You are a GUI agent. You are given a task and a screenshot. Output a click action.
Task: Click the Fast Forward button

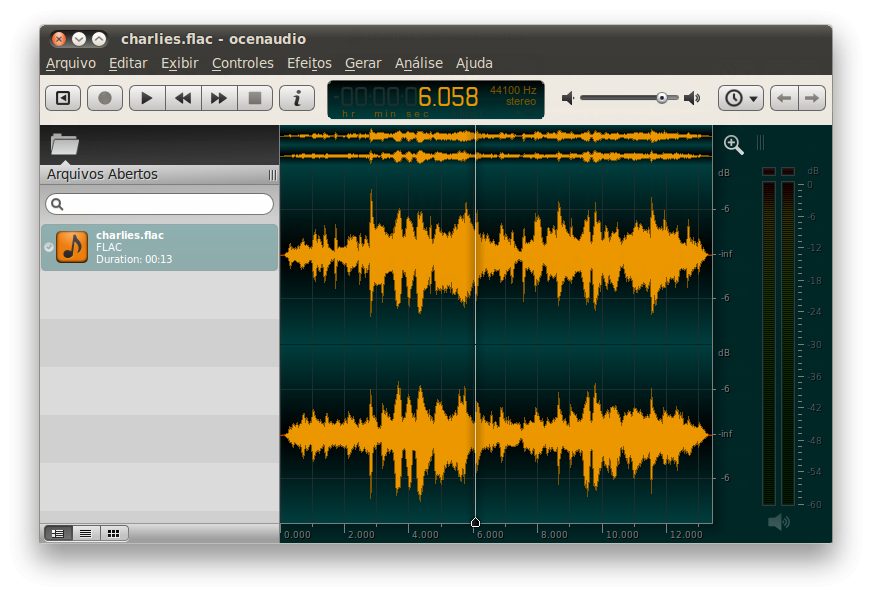(219, 98)
